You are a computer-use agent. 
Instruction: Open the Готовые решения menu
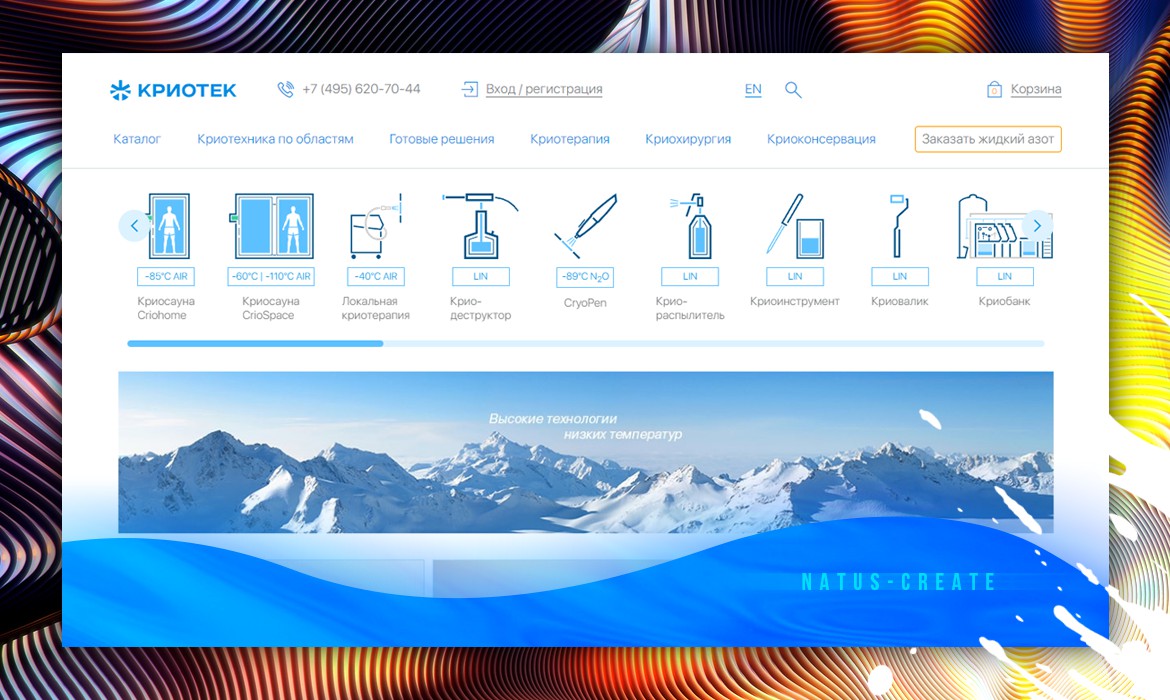[442, 139]
